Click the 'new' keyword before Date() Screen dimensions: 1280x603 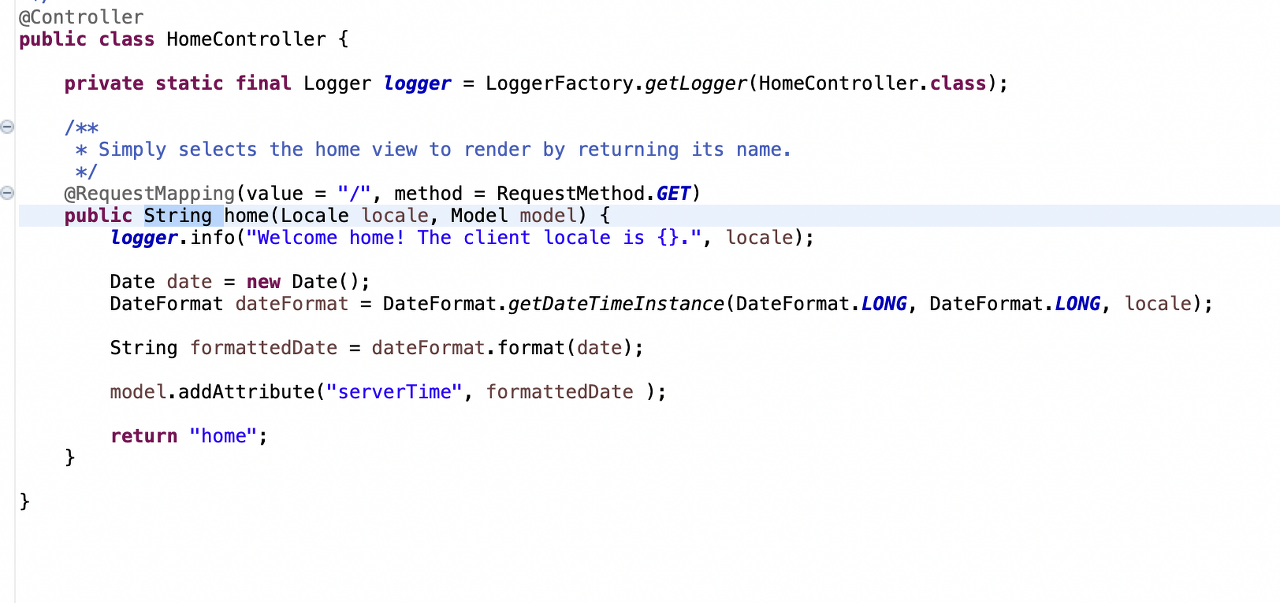click(264, 281)
